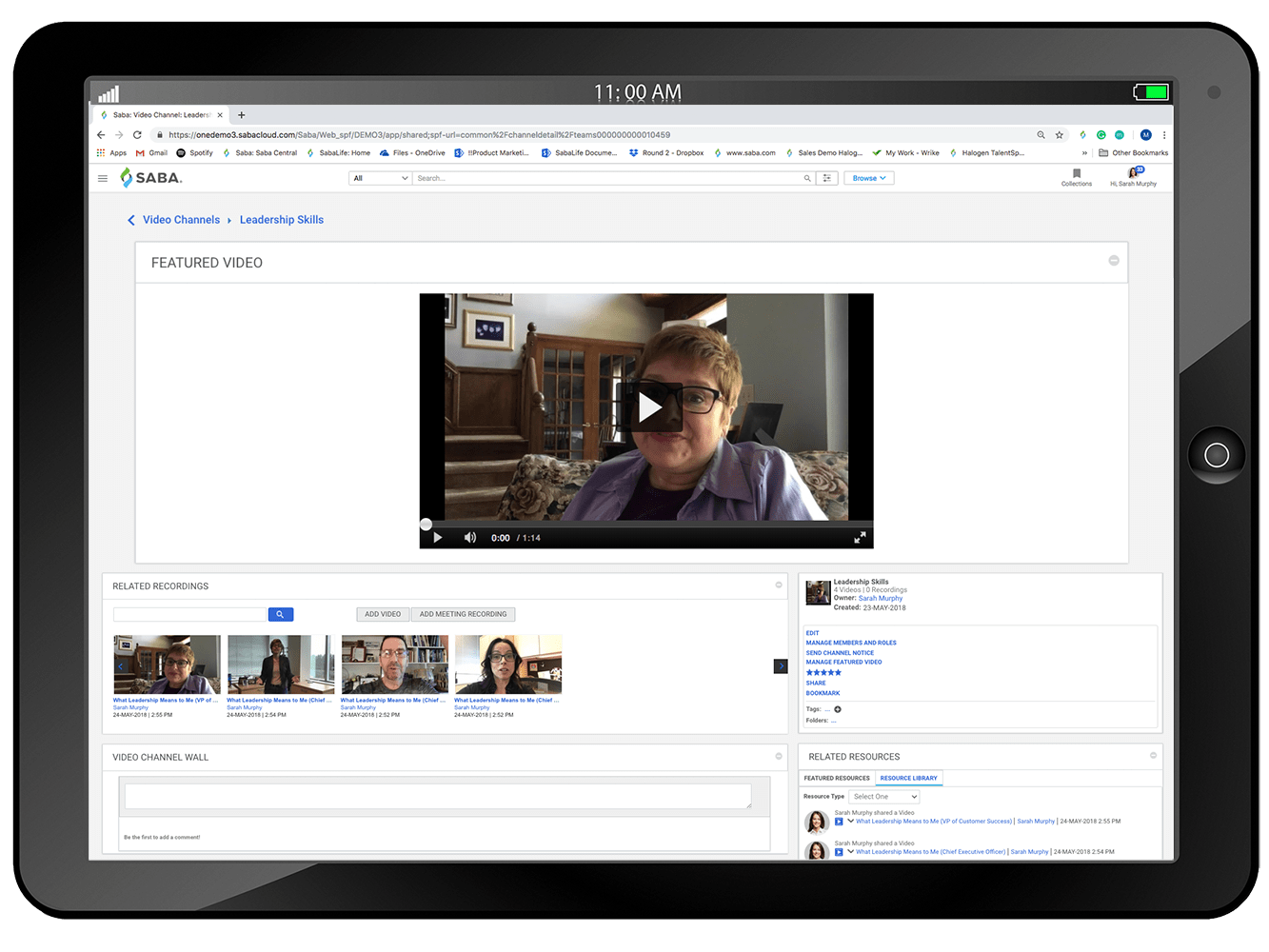The width and height of the screenshot is (1269, 952).
Task: Click the Saba top search field
Action: tap(607, 178)
